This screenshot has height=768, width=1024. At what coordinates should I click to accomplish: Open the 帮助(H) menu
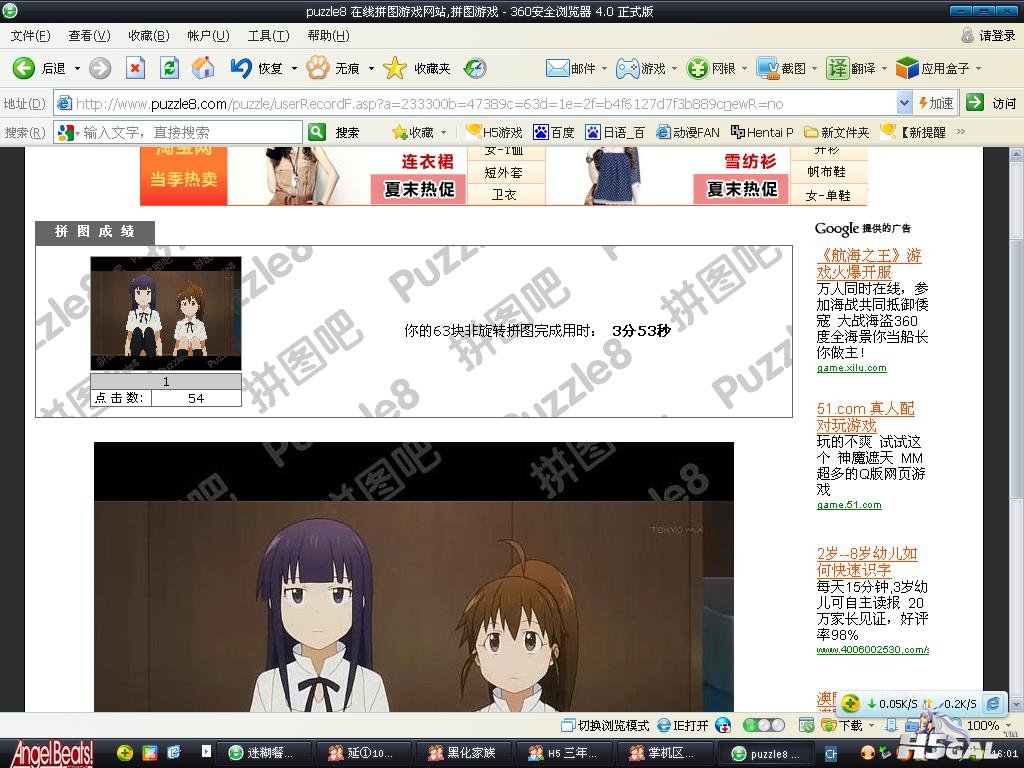[328, 36]
